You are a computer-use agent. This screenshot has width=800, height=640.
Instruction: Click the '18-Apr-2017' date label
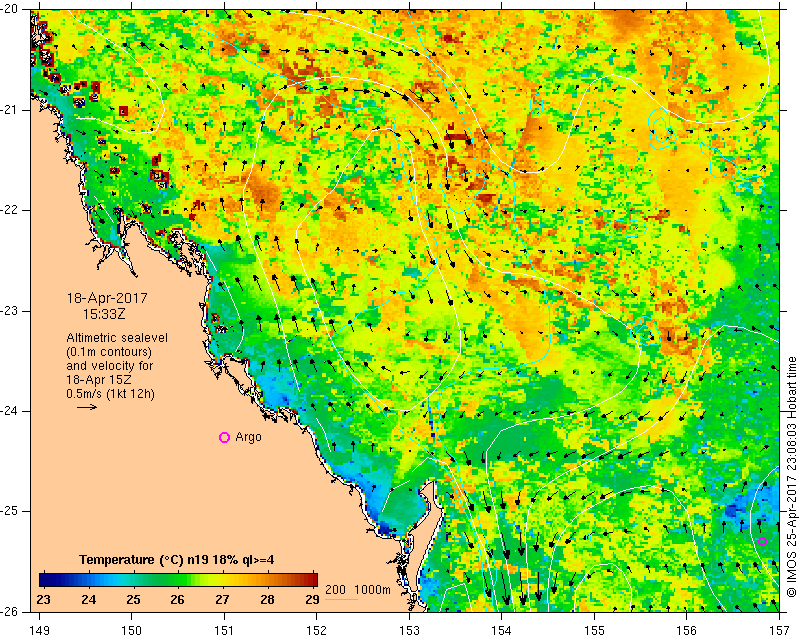(107, 298)
